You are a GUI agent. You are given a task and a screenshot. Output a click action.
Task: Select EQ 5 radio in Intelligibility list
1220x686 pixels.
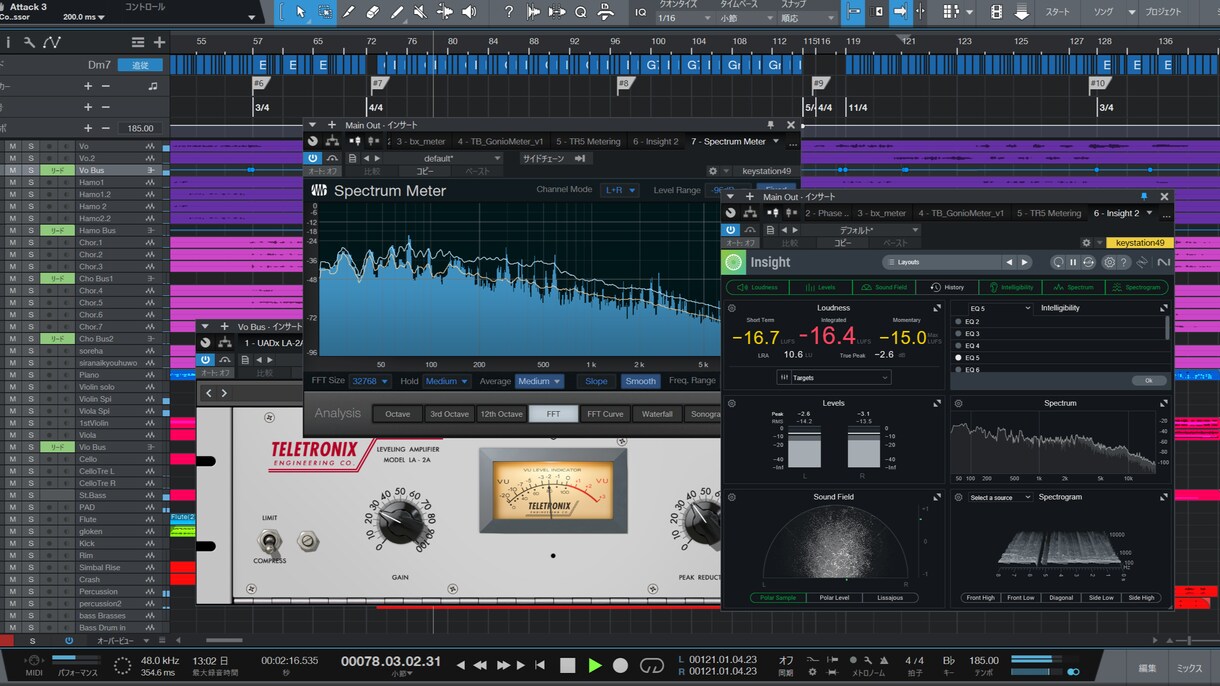(958, 357)
